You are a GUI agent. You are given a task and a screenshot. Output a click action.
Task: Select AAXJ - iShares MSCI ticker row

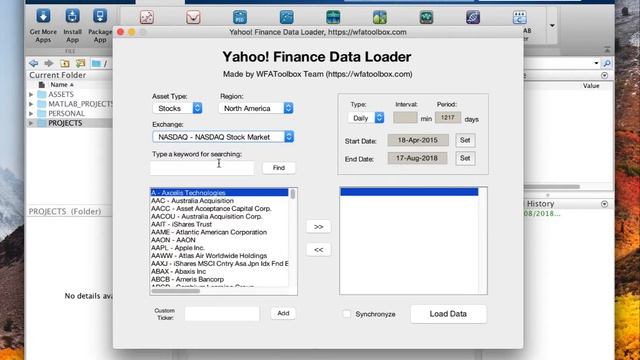click(x=220, y=264)
